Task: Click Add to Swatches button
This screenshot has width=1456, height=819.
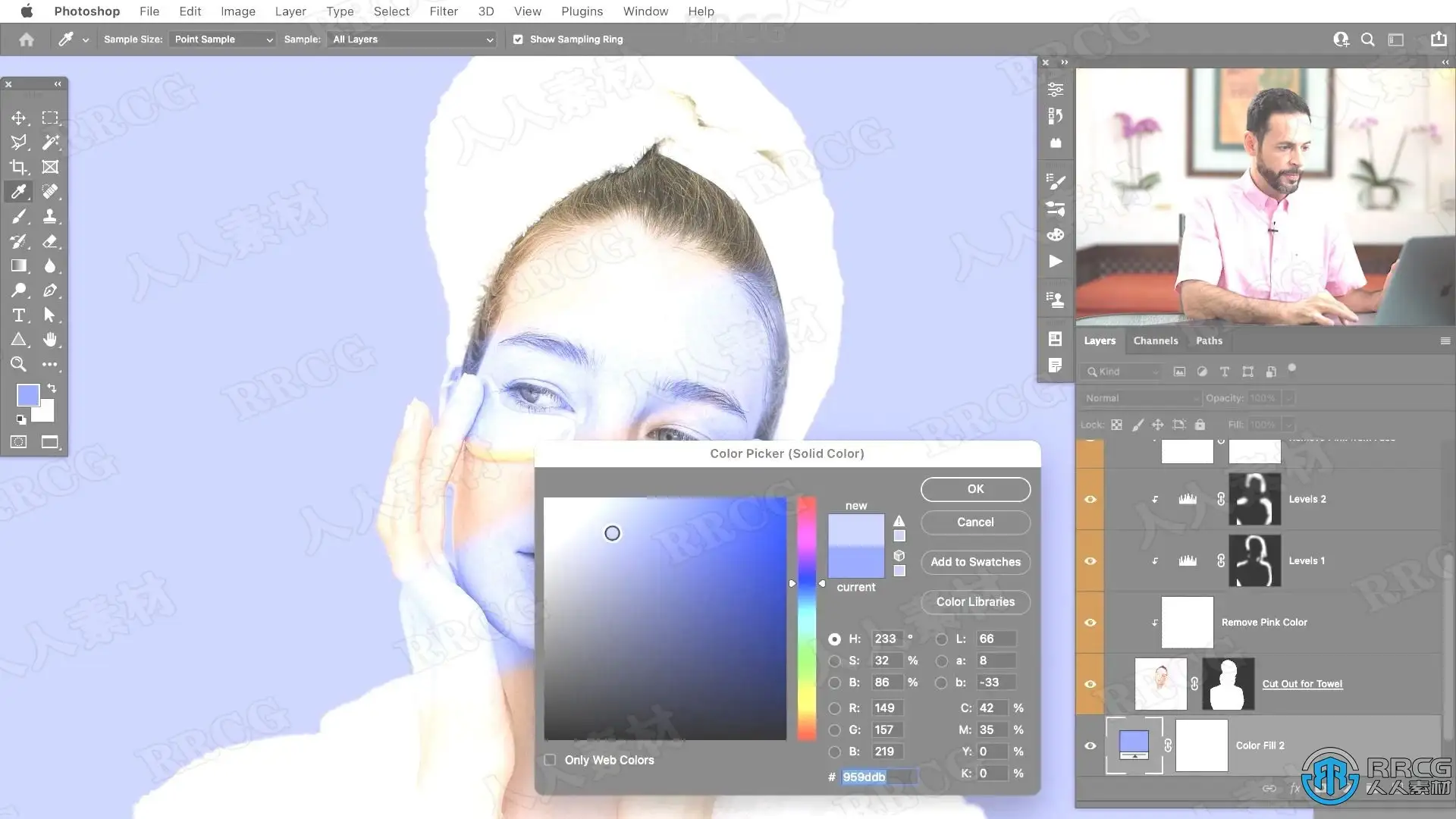Action: click(x=975, y=562)
